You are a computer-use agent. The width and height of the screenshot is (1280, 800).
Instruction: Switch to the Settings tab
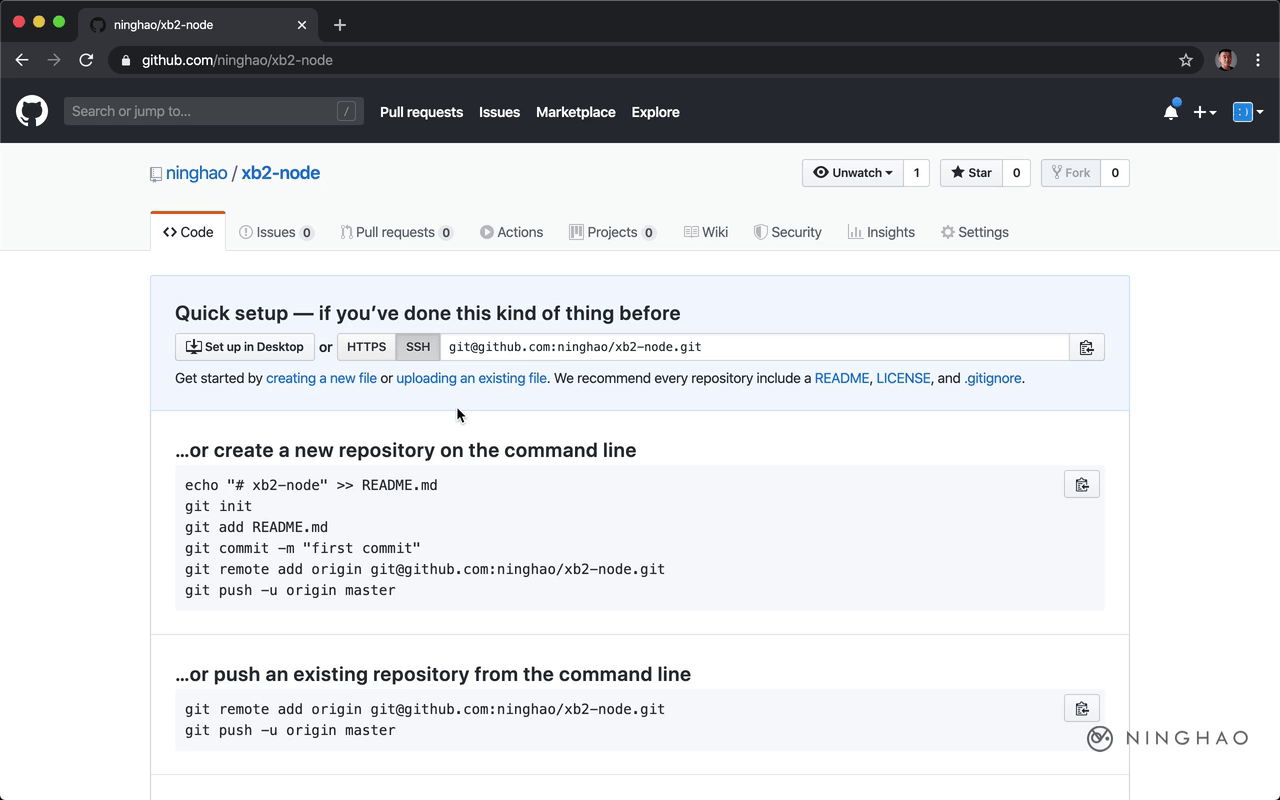pos(974,232)
